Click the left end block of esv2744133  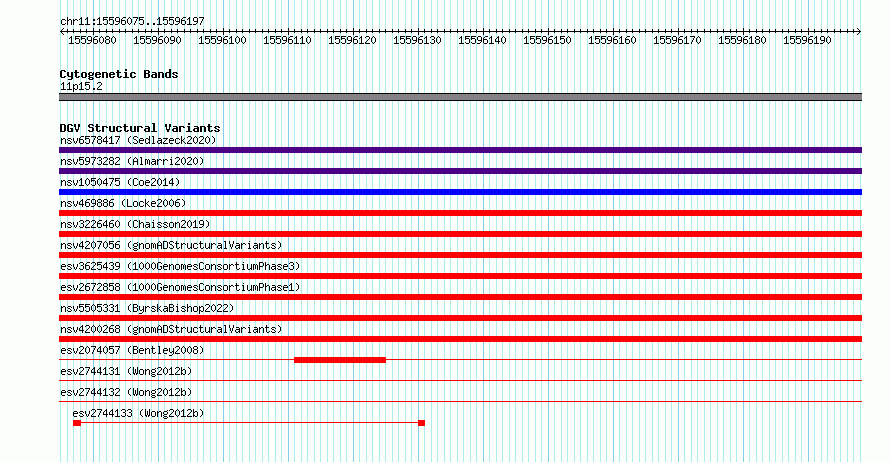77,423
